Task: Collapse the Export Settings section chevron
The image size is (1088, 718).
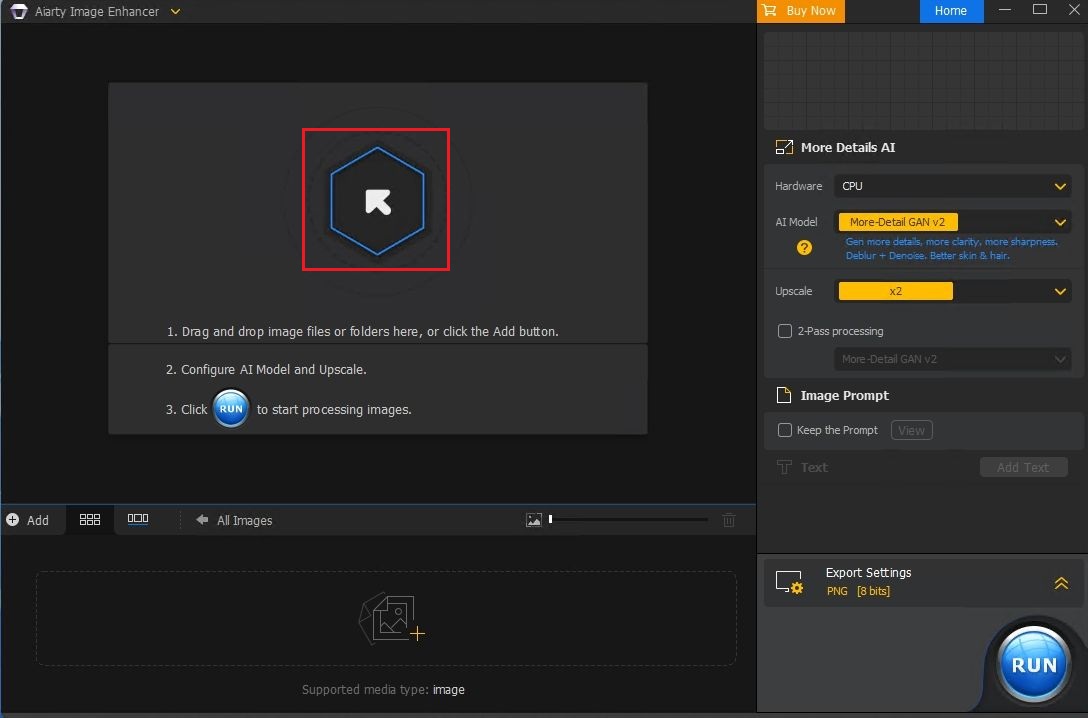Action: [x=1060, y=582]
